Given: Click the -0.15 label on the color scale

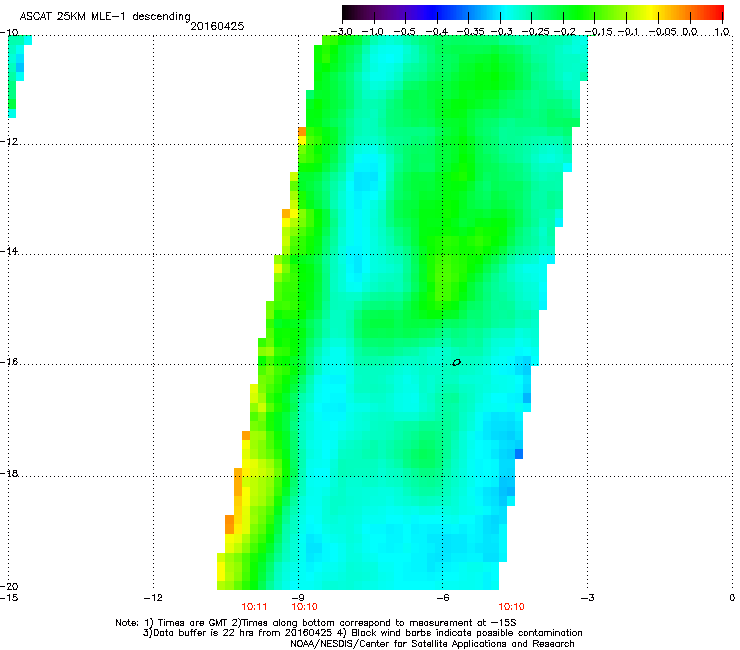Looking at the screenshot, I should tap(598, 32).
